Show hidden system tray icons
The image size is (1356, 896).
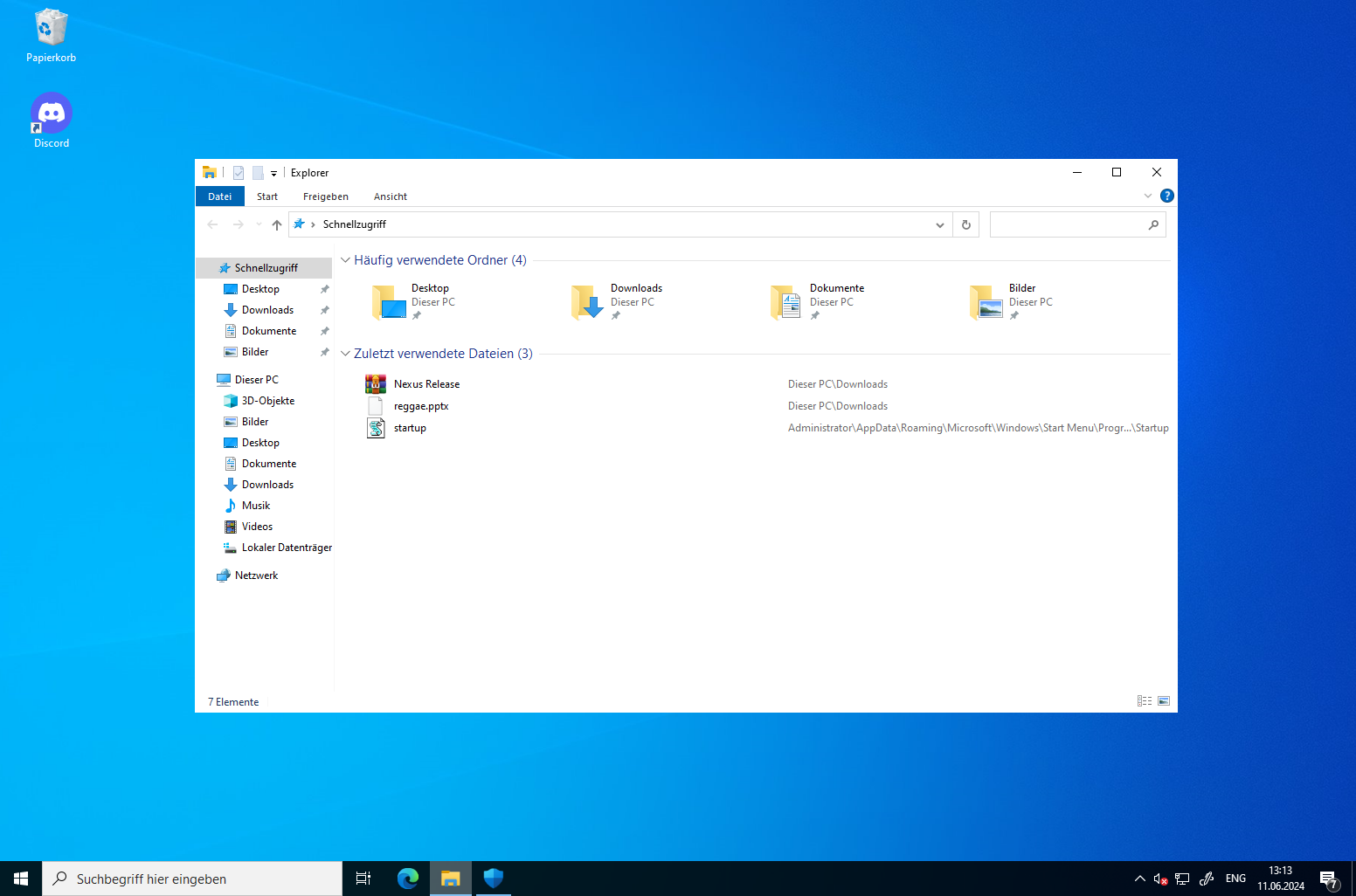tap(1140, 879)
